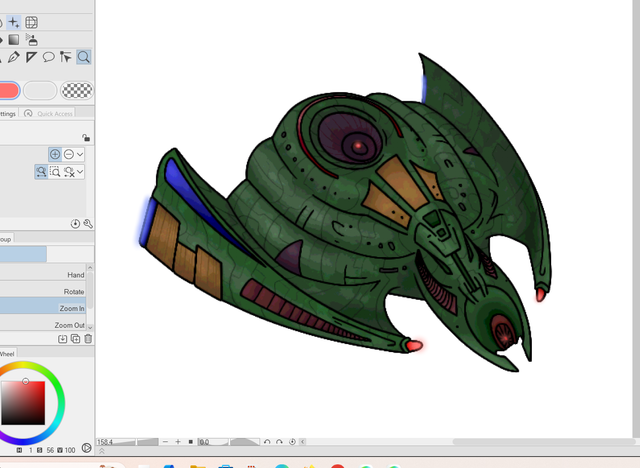
Task: Rotate the canvas left
Action: (267, 442)
